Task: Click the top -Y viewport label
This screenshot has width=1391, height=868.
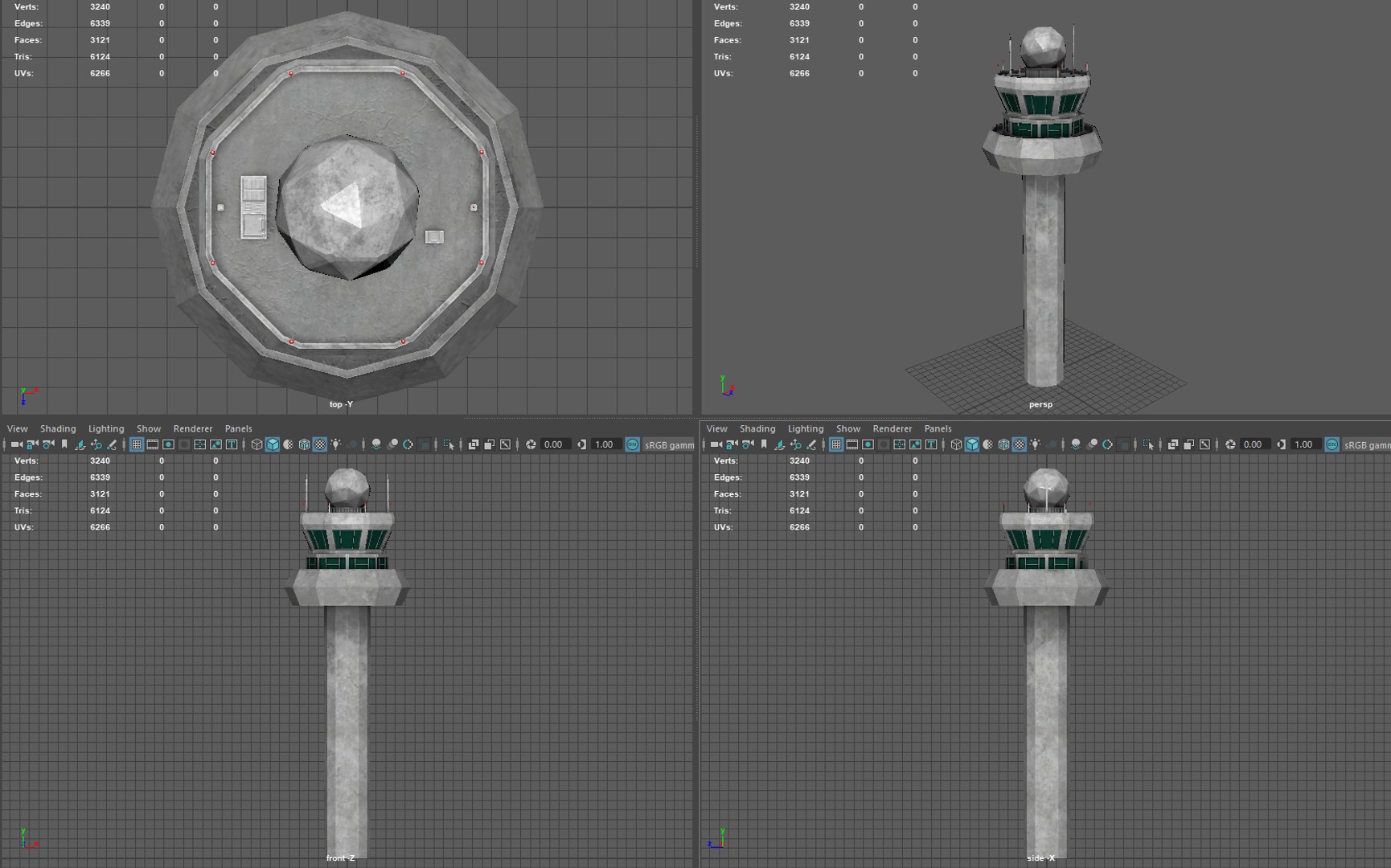Action: (x=341, y=404)
